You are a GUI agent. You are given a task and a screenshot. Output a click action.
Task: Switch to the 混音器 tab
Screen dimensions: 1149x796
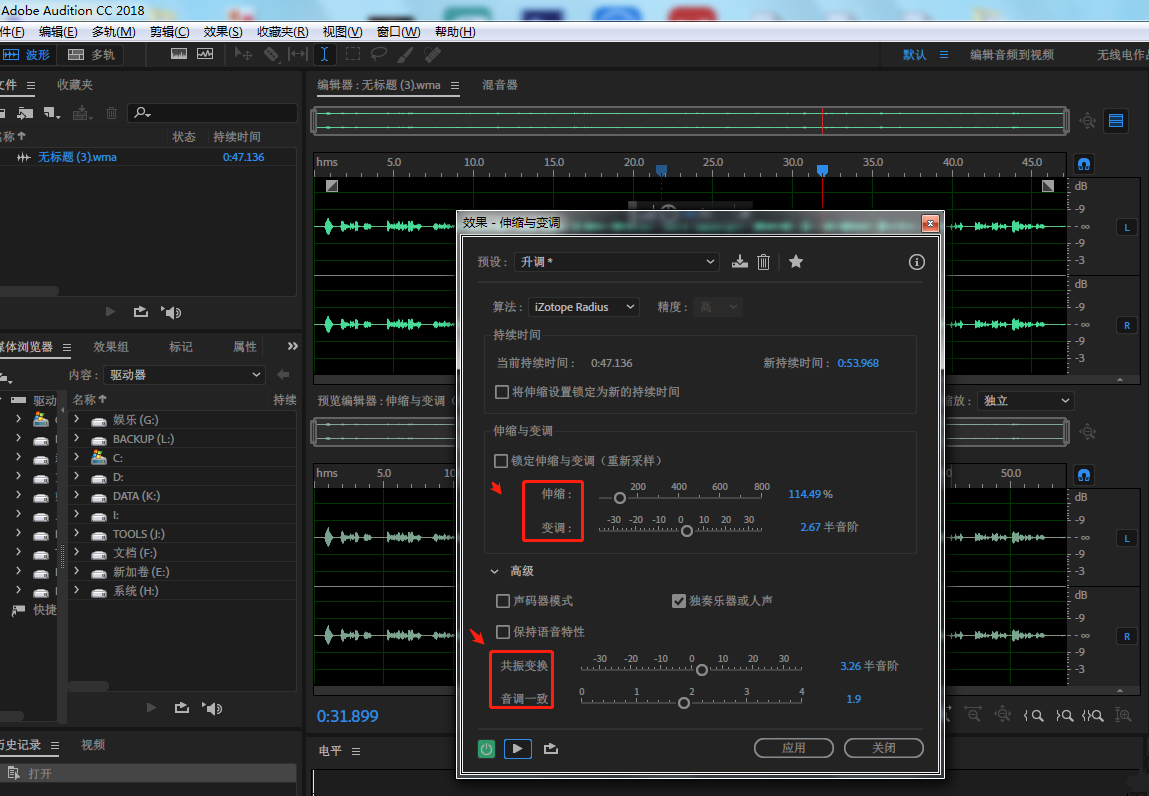coord(500,85)
